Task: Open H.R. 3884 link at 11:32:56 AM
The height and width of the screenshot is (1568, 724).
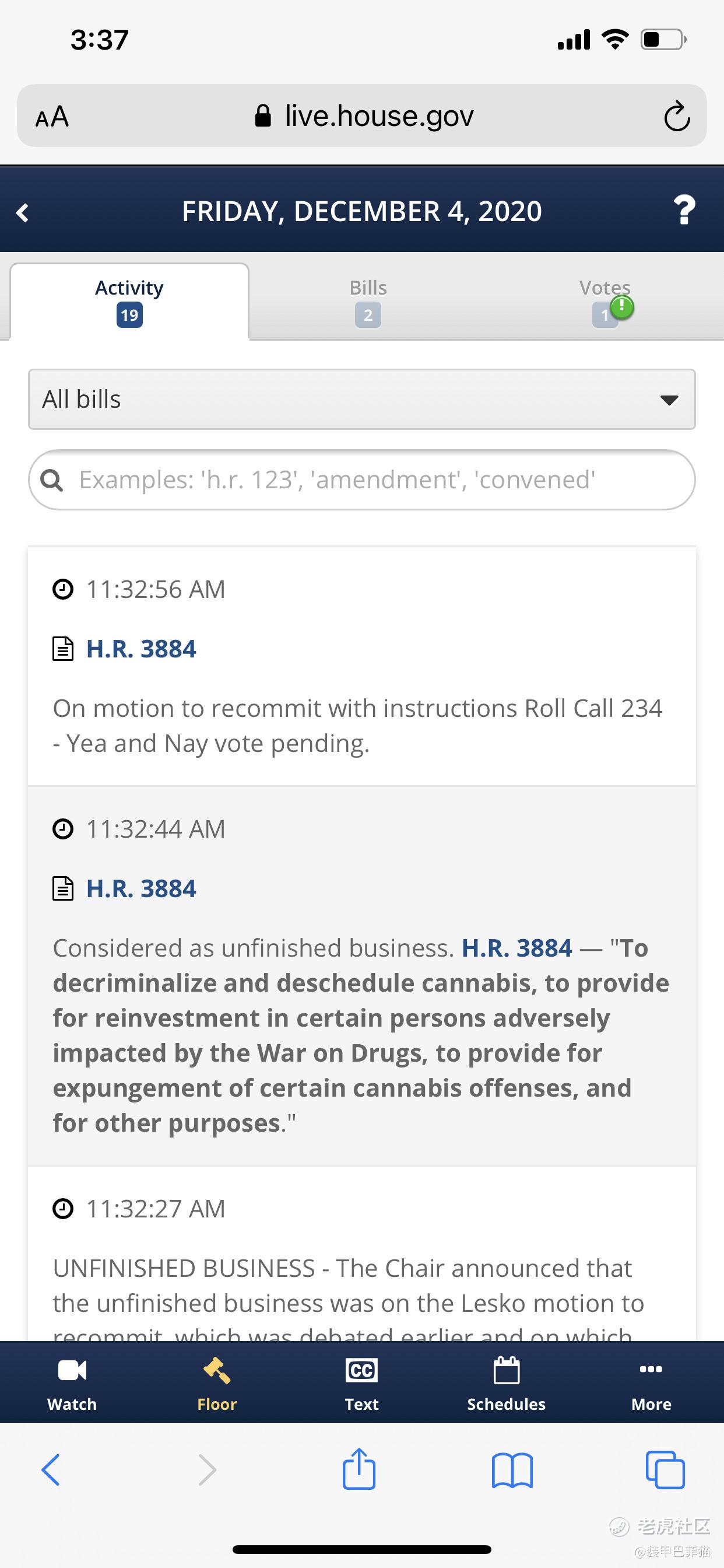Action: tap(141, 649)
